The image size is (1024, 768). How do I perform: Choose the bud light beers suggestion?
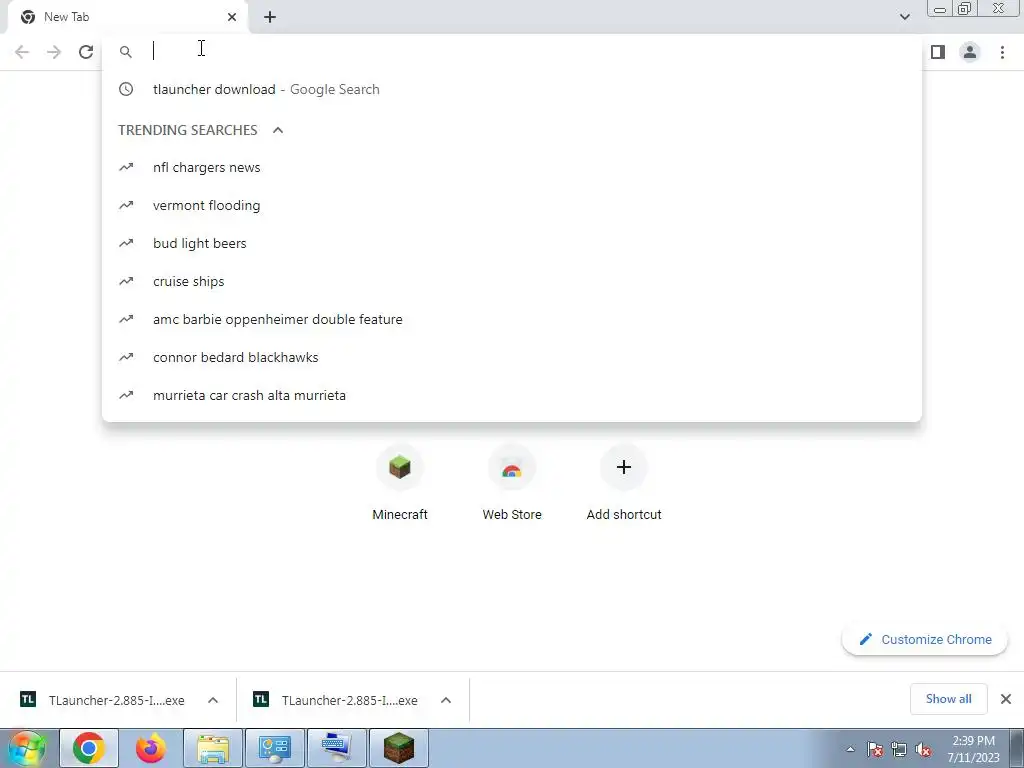click(512, 243)
